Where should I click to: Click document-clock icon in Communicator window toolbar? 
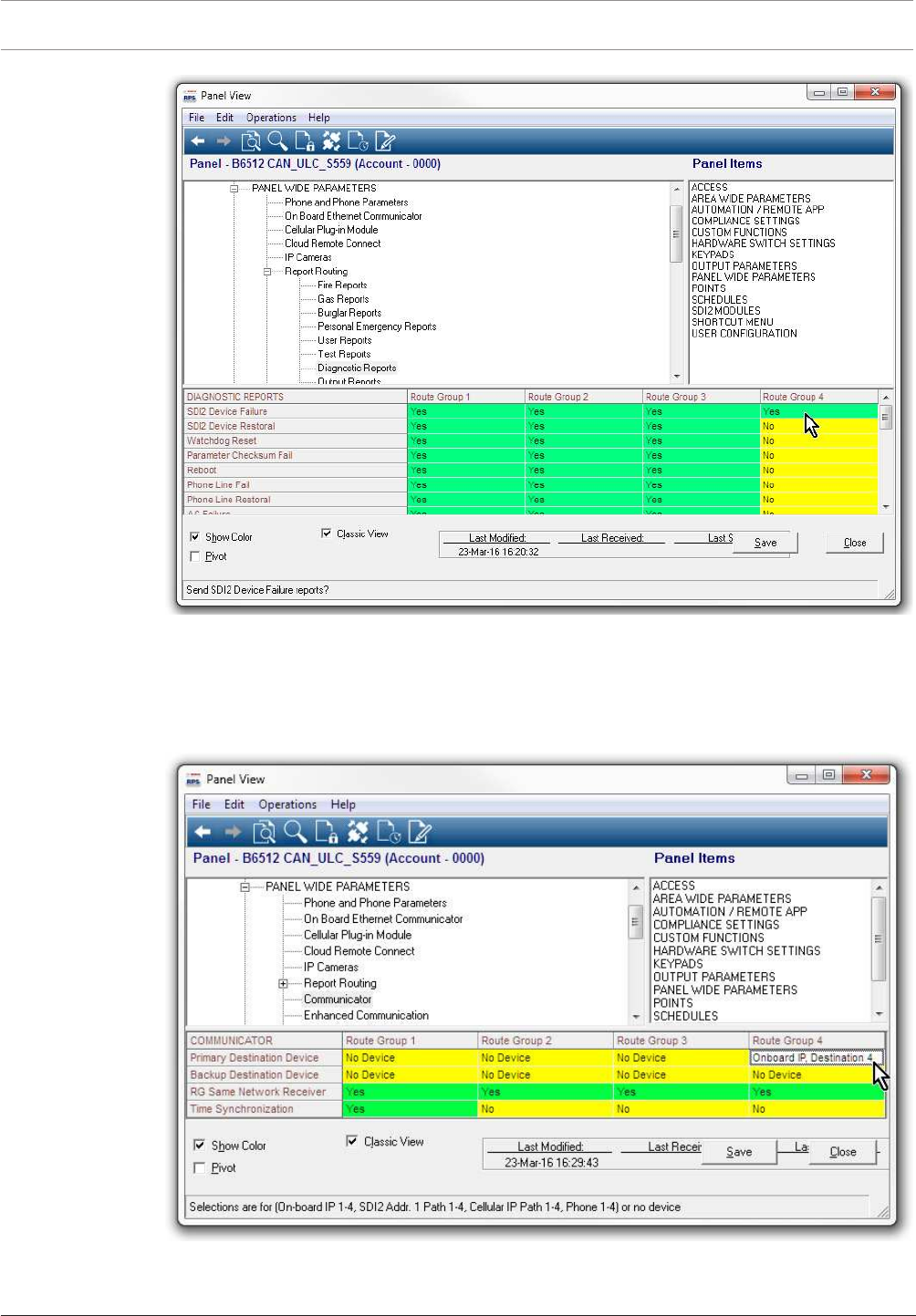(389, 832)
